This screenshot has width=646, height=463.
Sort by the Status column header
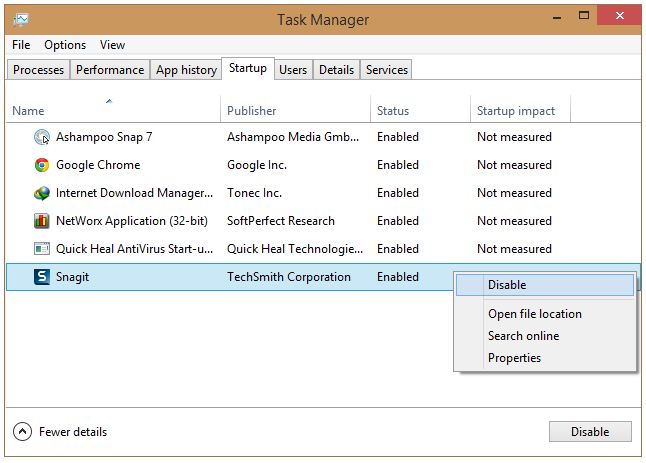pyautogui.click(x=420, y=110)
